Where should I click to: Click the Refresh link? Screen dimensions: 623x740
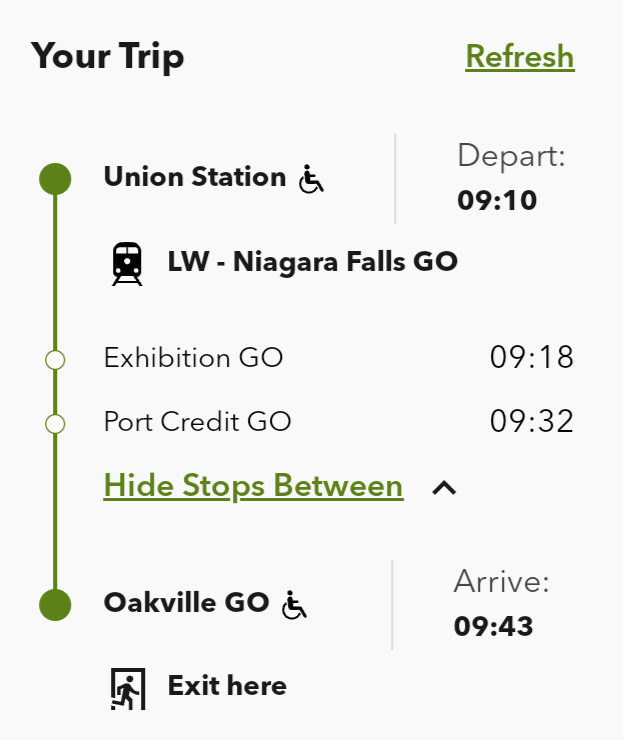click(x=520, y=57)
